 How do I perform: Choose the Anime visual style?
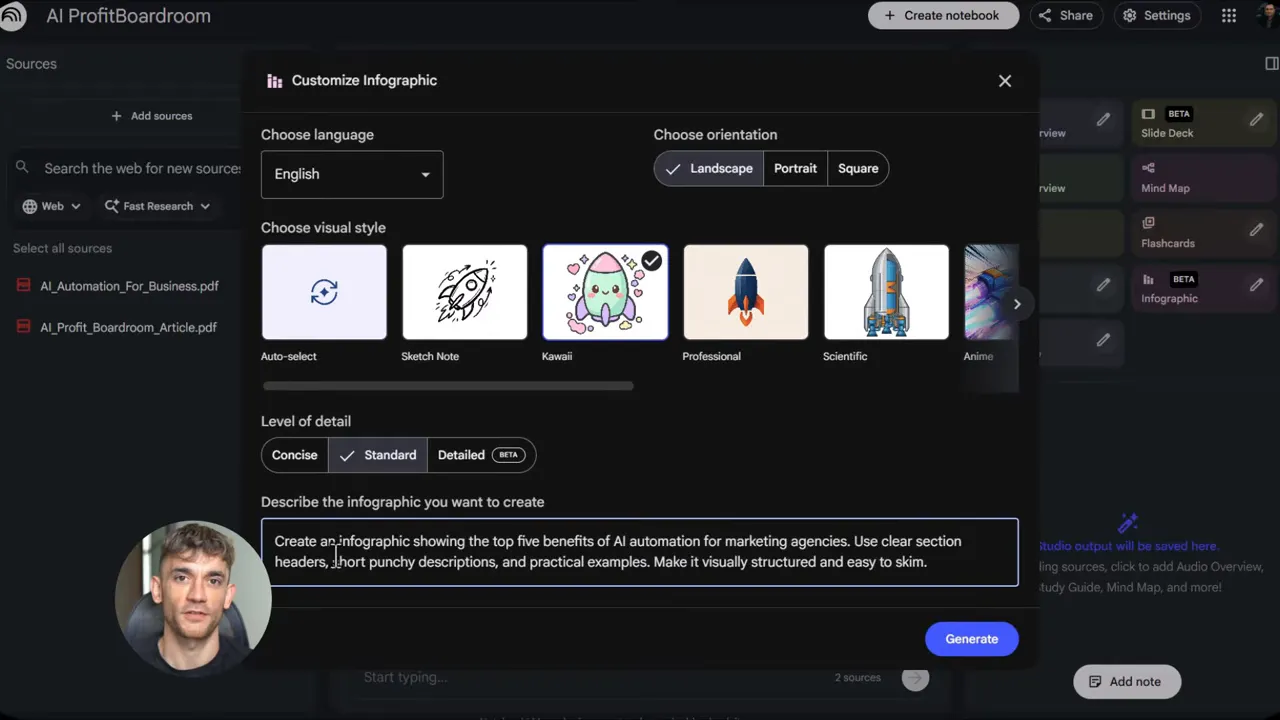tap(990, 292)
